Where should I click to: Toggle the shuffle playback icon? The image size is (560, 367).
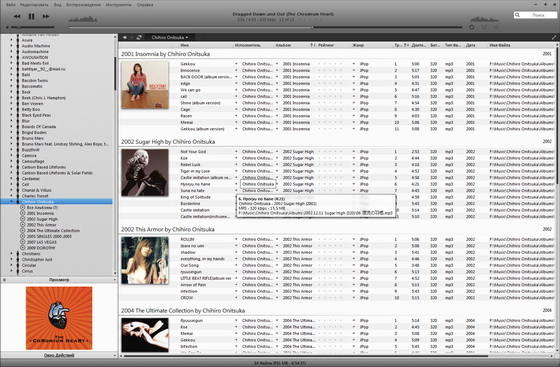(x=484, y=27)
